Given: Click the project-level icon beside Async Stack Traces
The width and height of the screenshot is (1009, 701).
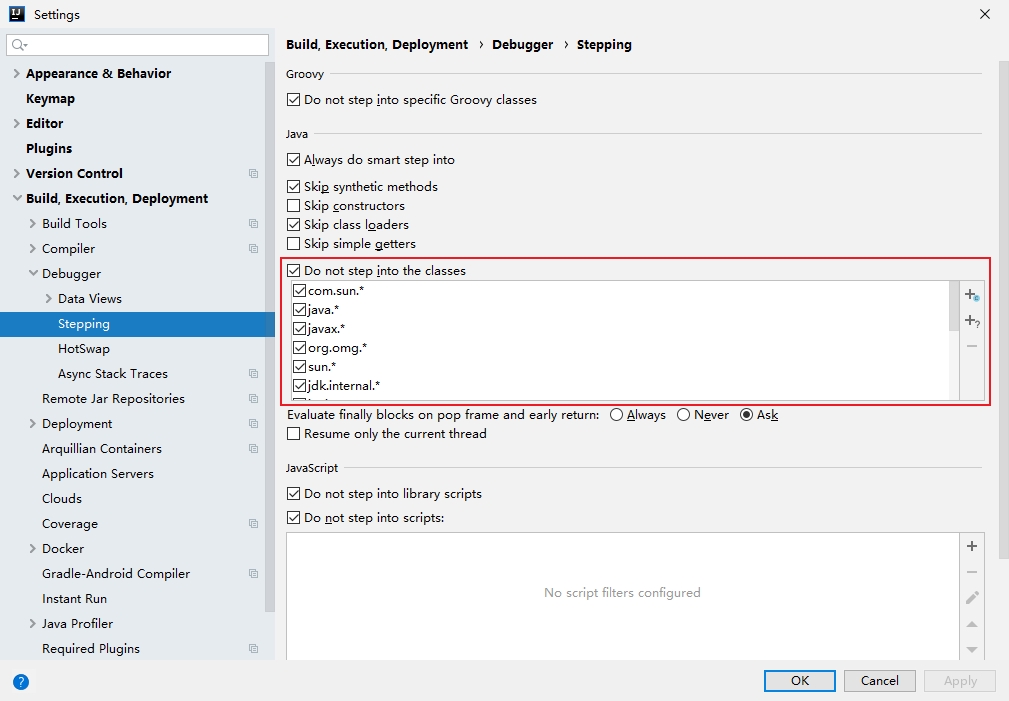Looking at the screenshot, I should coord(253,374).
